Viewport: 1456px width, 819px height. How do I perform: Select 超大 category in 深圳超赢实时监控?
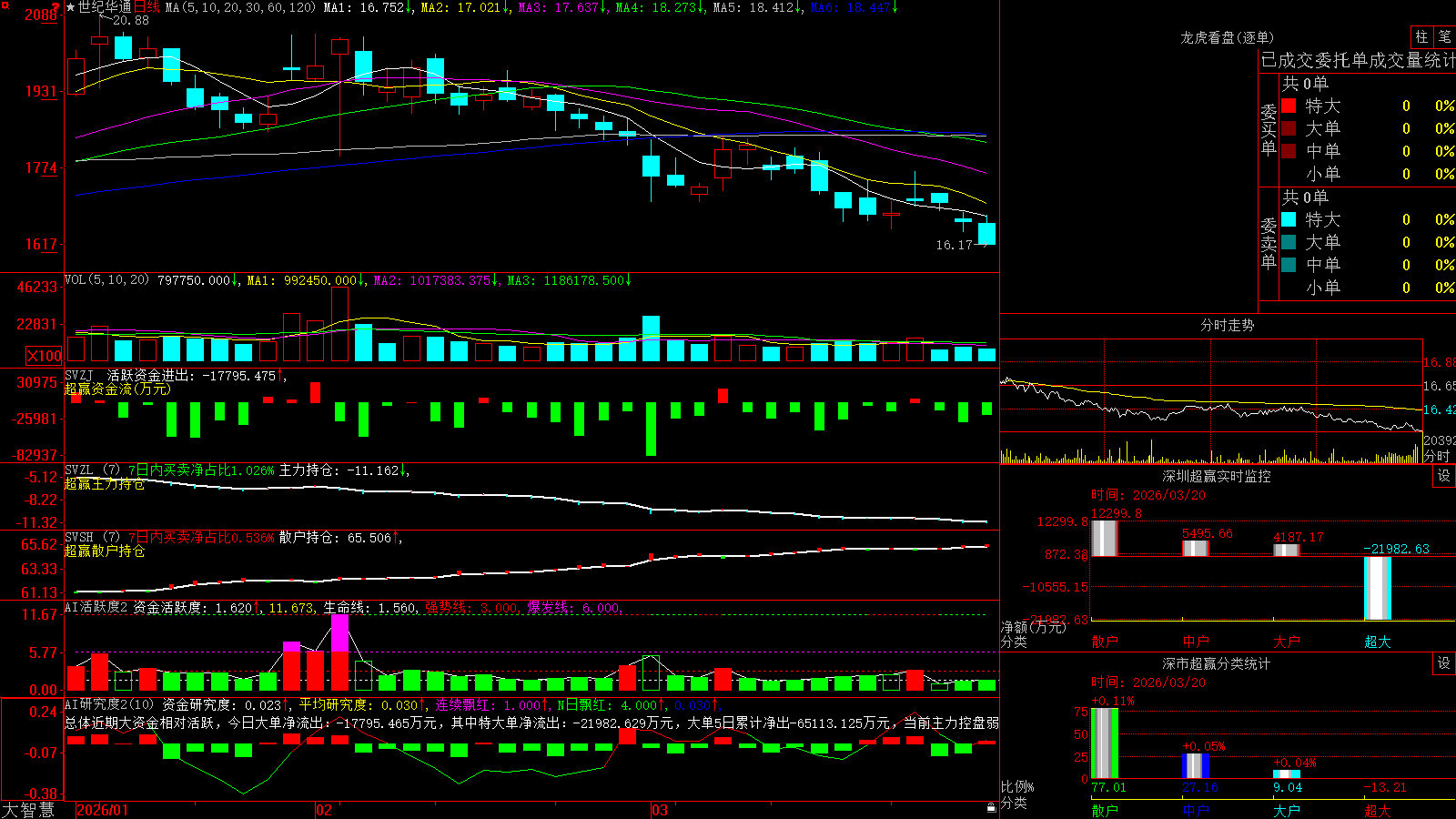click(x=1378, y=642)
